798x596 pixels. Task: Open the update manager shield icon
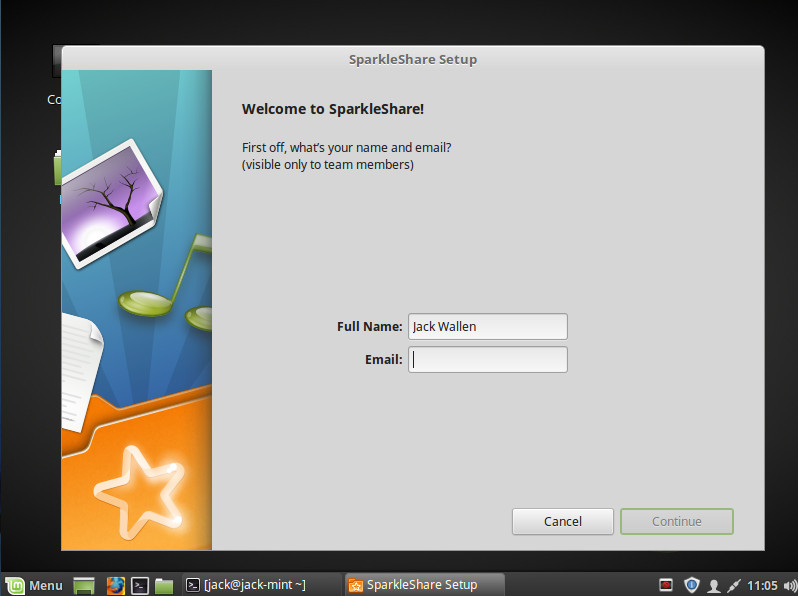tap(691, 585)
